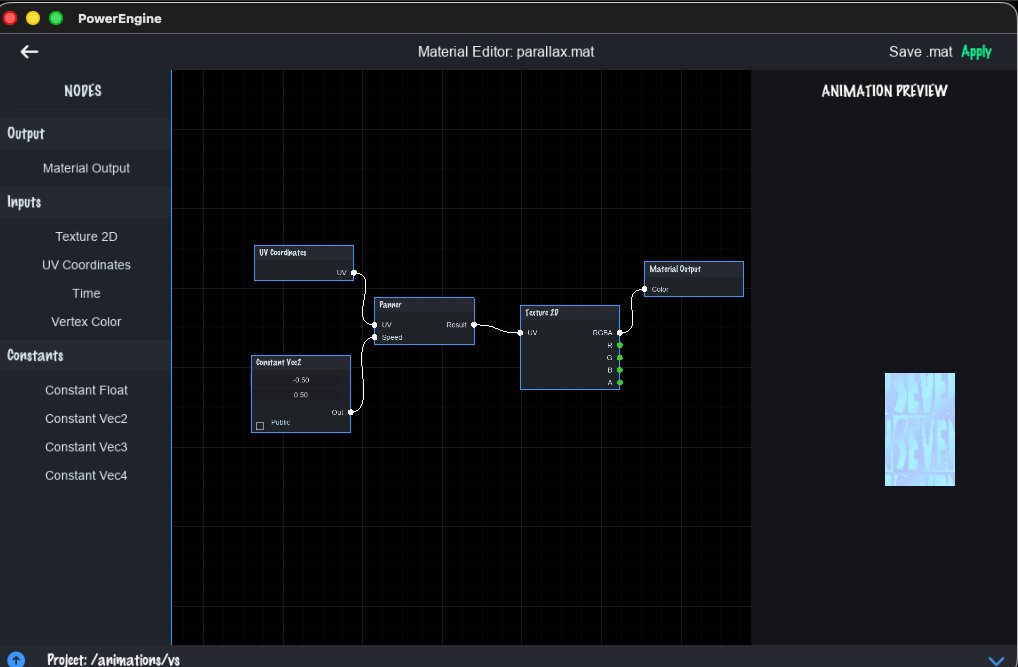This screenshot has width=1018, height=667.
Task: Click the UV output port of UV Coordinates node
Action: [354, 273]
